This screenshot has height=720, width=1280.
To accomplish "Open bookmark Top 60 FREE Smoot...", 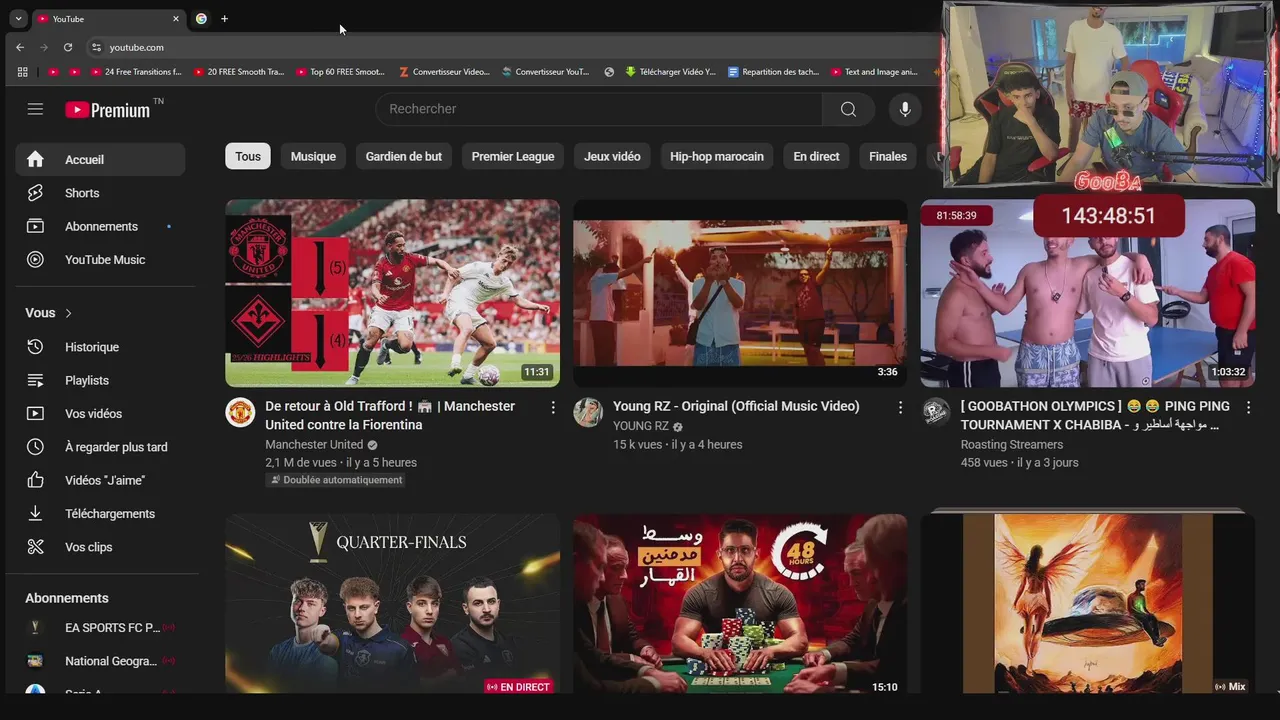I will click(341, 72).
